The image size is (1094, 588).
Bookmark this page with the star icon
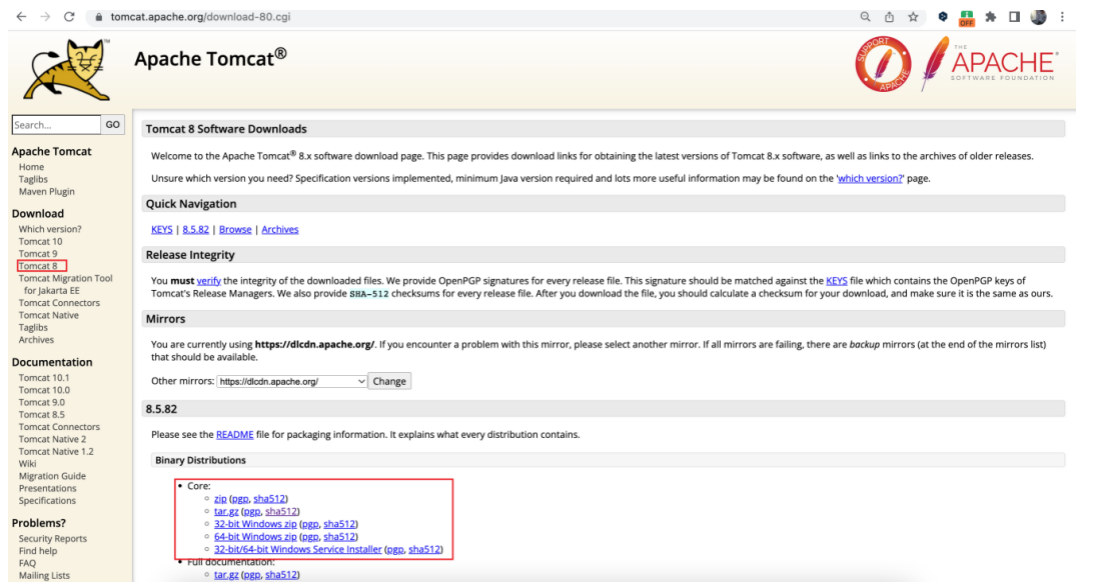[913, 17]
